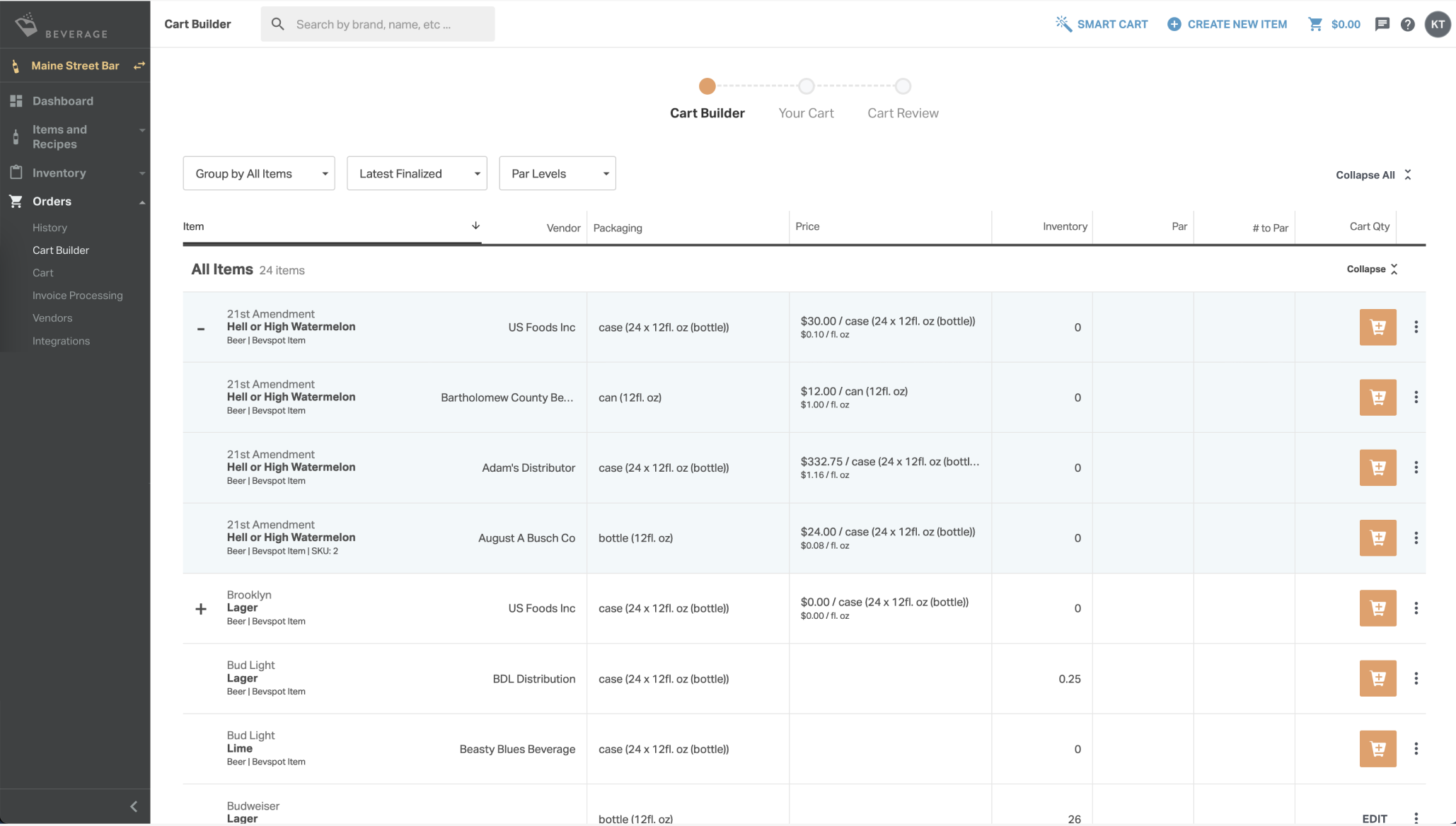Viewport: 1456px width, 826px height.
Task: Click BDL Distribution vendor text
Action: [534, 679]
